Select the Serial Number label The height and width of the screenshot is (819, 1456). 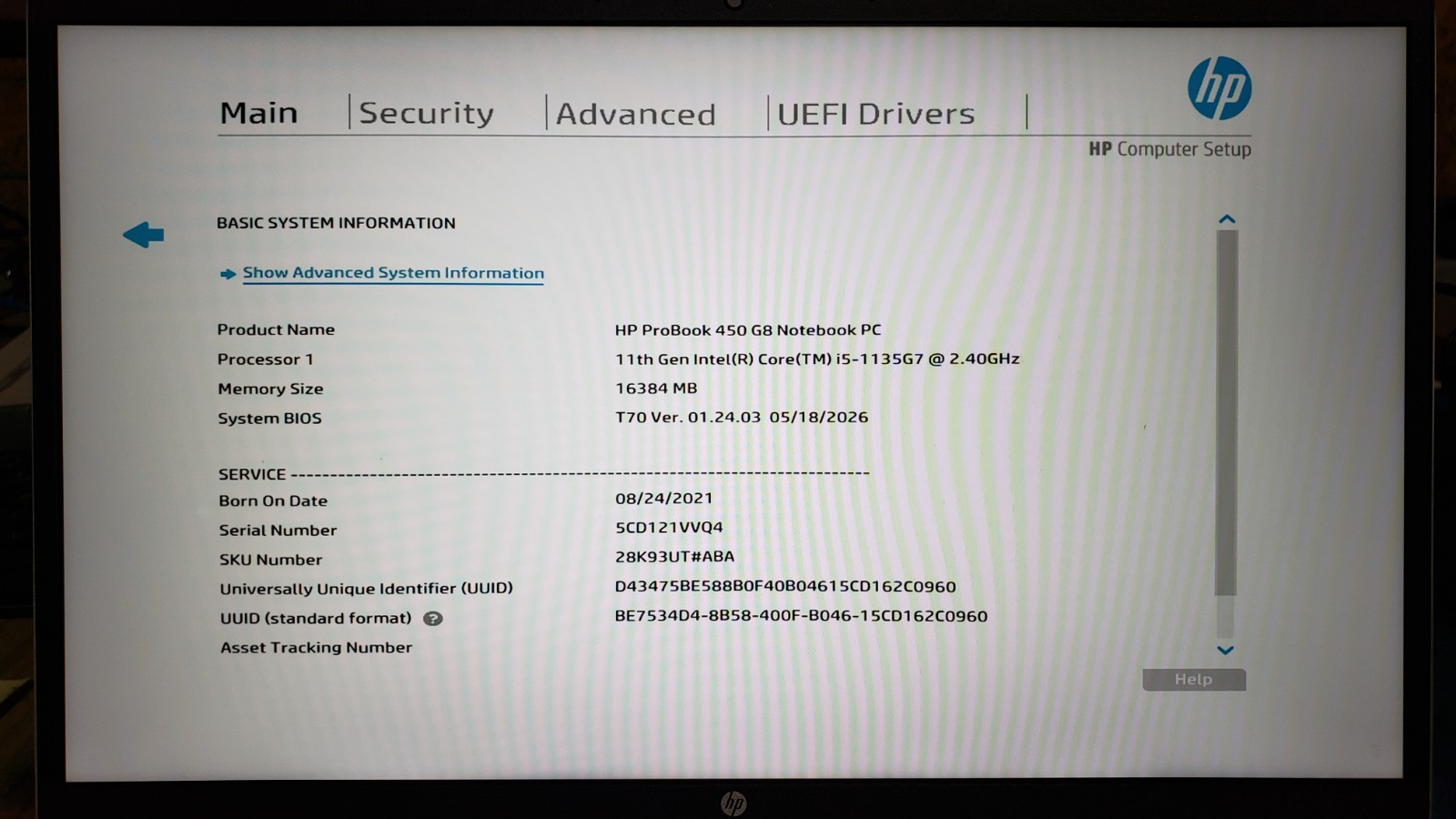pos(278,530)
